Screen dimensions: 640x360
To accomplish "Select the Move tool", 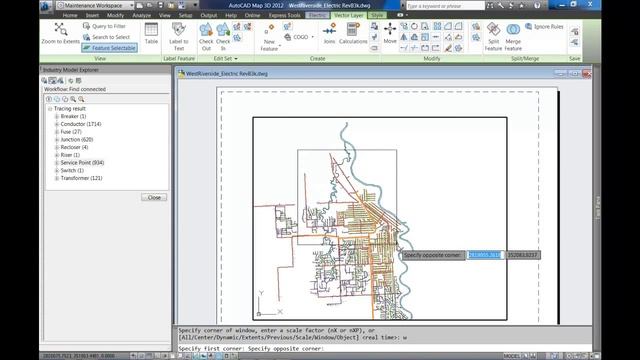I will click(x=390, y=33).
